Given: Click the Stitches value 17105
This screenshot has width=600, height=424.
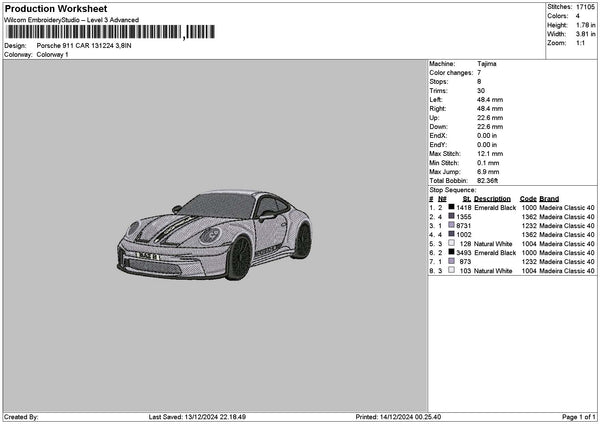Looking at the screenshot, I should point(584,7).
